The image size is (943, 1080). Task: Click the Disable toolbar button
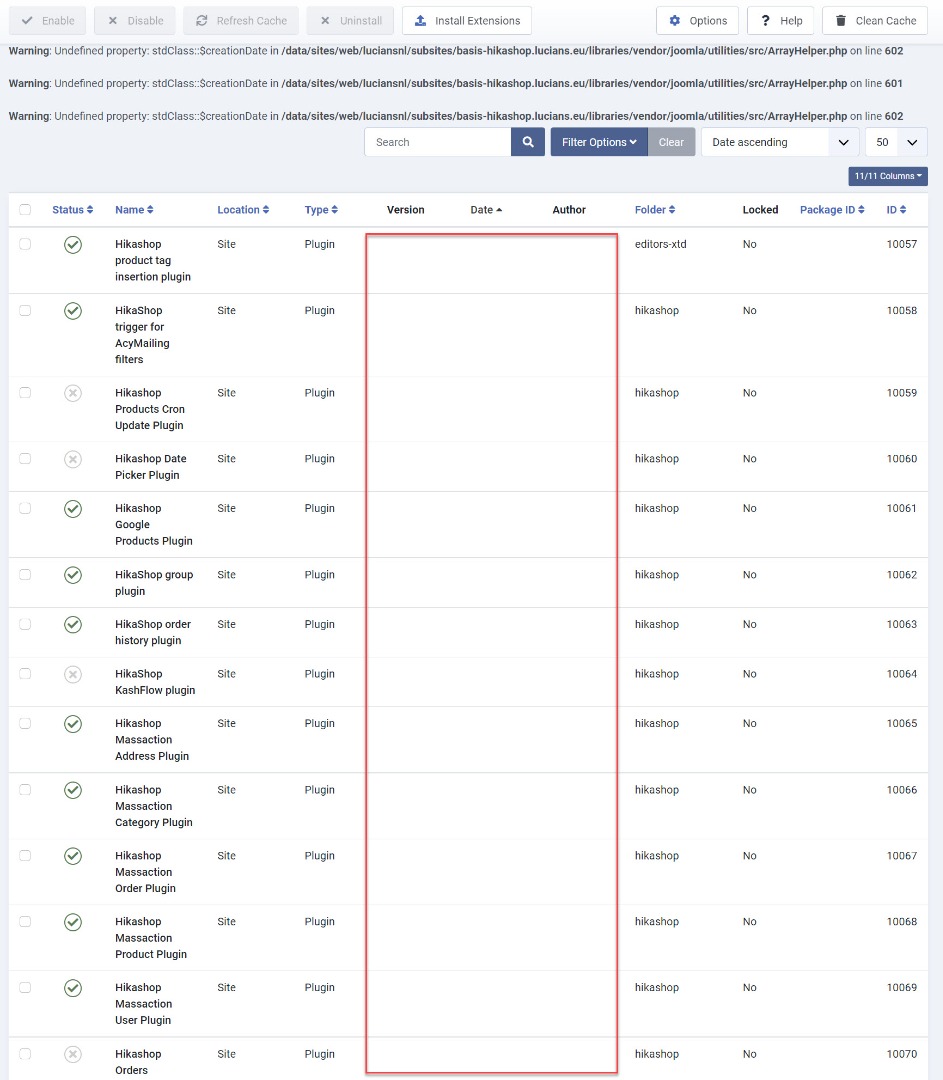(135, 21)
